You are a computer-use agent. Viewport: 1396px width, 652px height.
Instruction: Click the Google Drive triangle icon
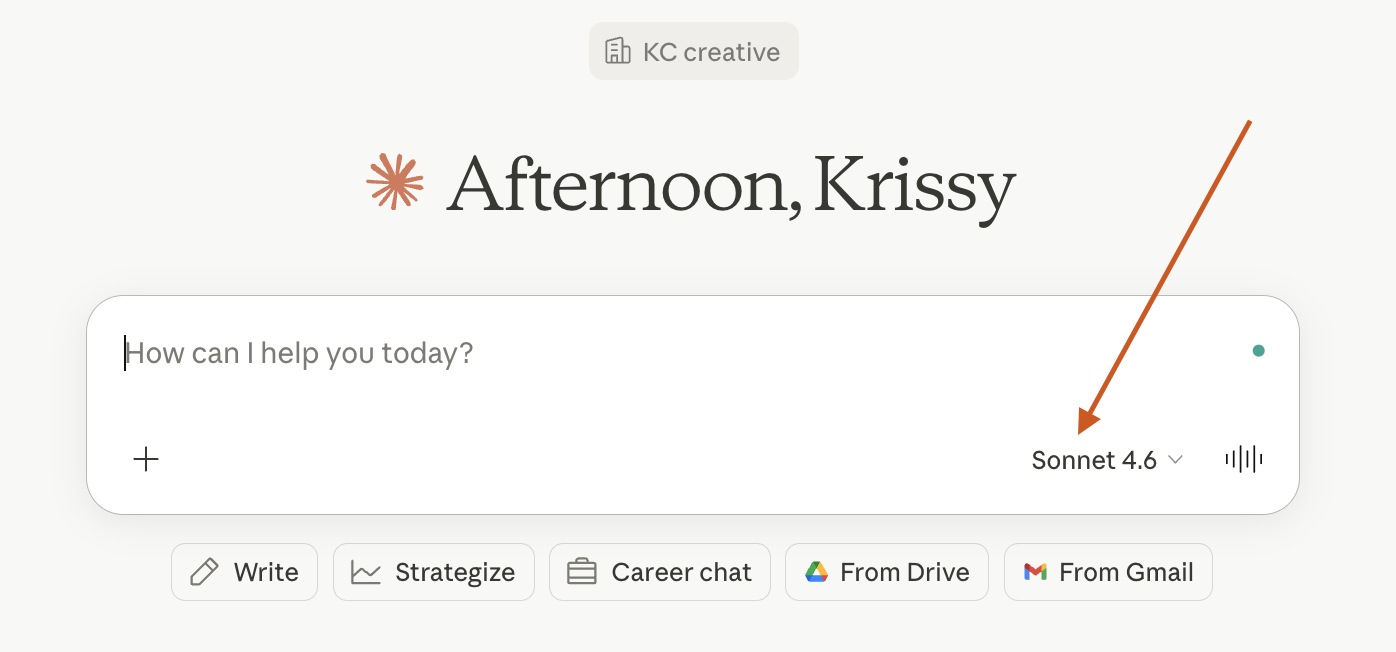pos(817,572)
